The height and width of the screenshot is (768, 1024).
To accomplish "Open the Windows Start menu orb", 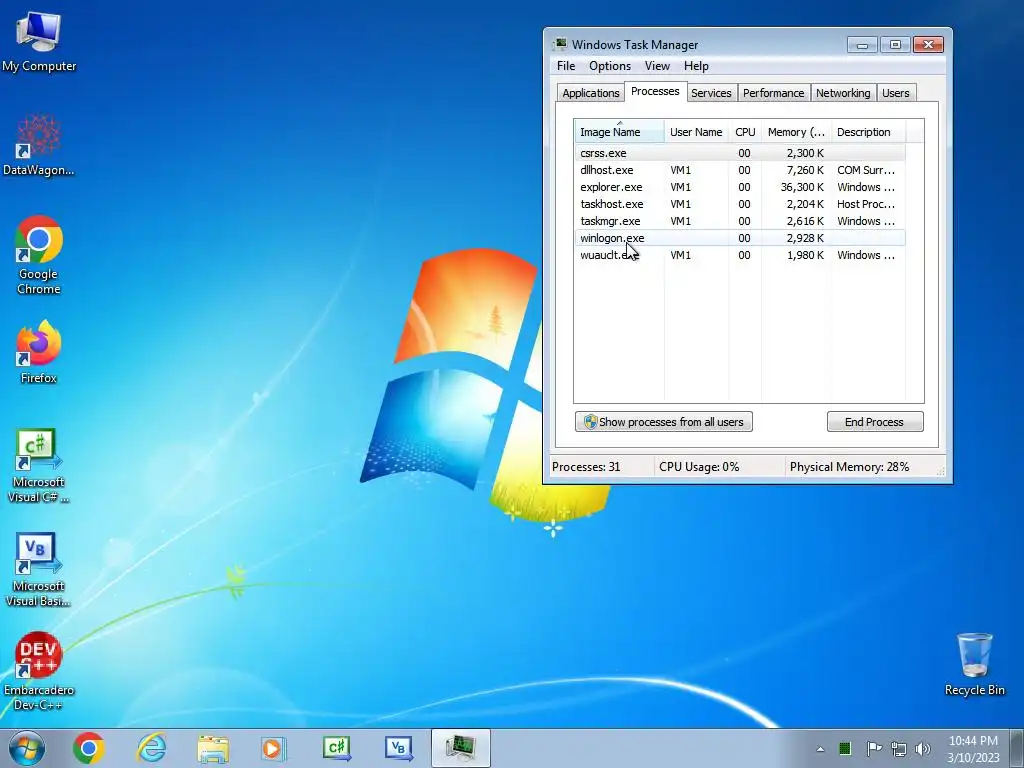I will click(27, 748).
